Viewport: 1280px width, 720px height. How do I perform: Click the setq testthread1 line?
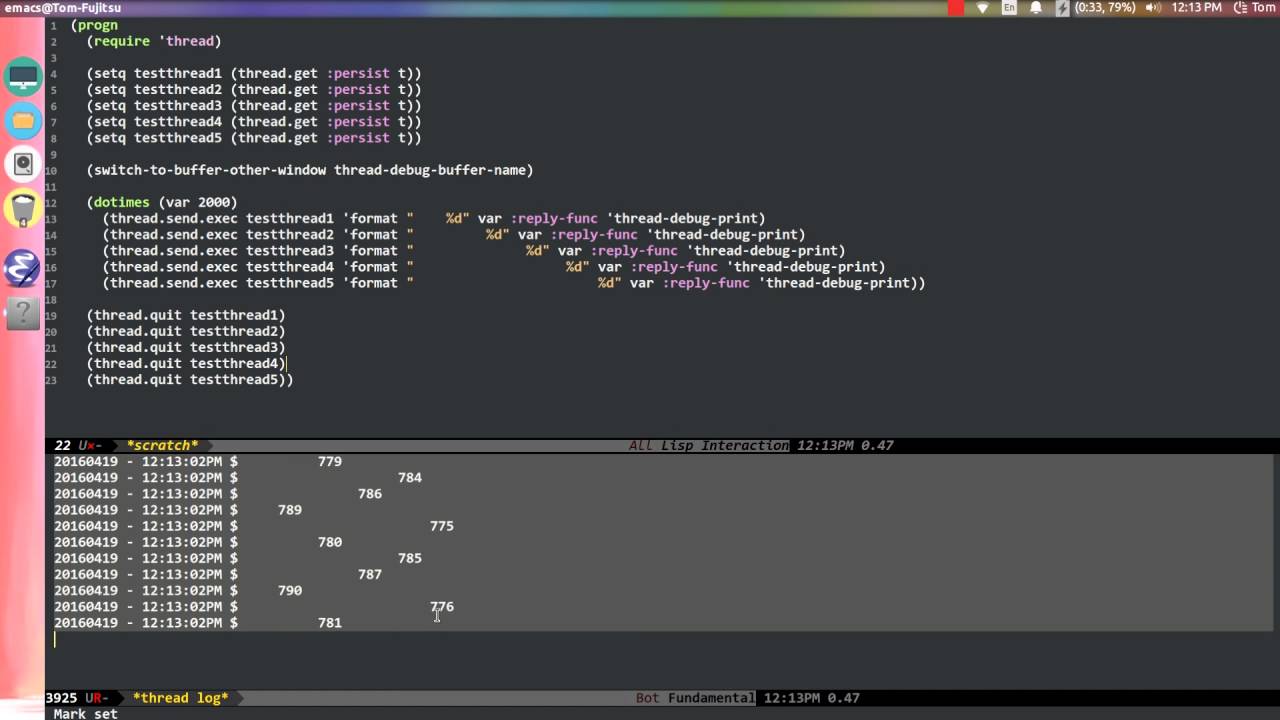click(x=254, y=73)
